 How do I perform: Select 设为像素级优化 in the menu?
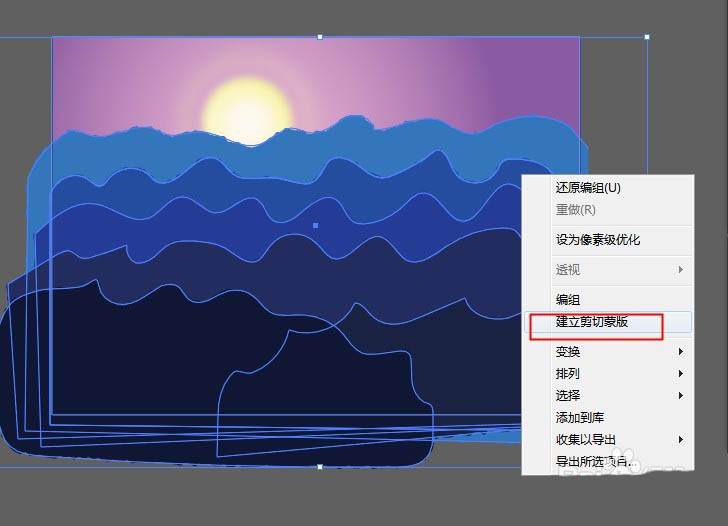[x=608, y=240]
